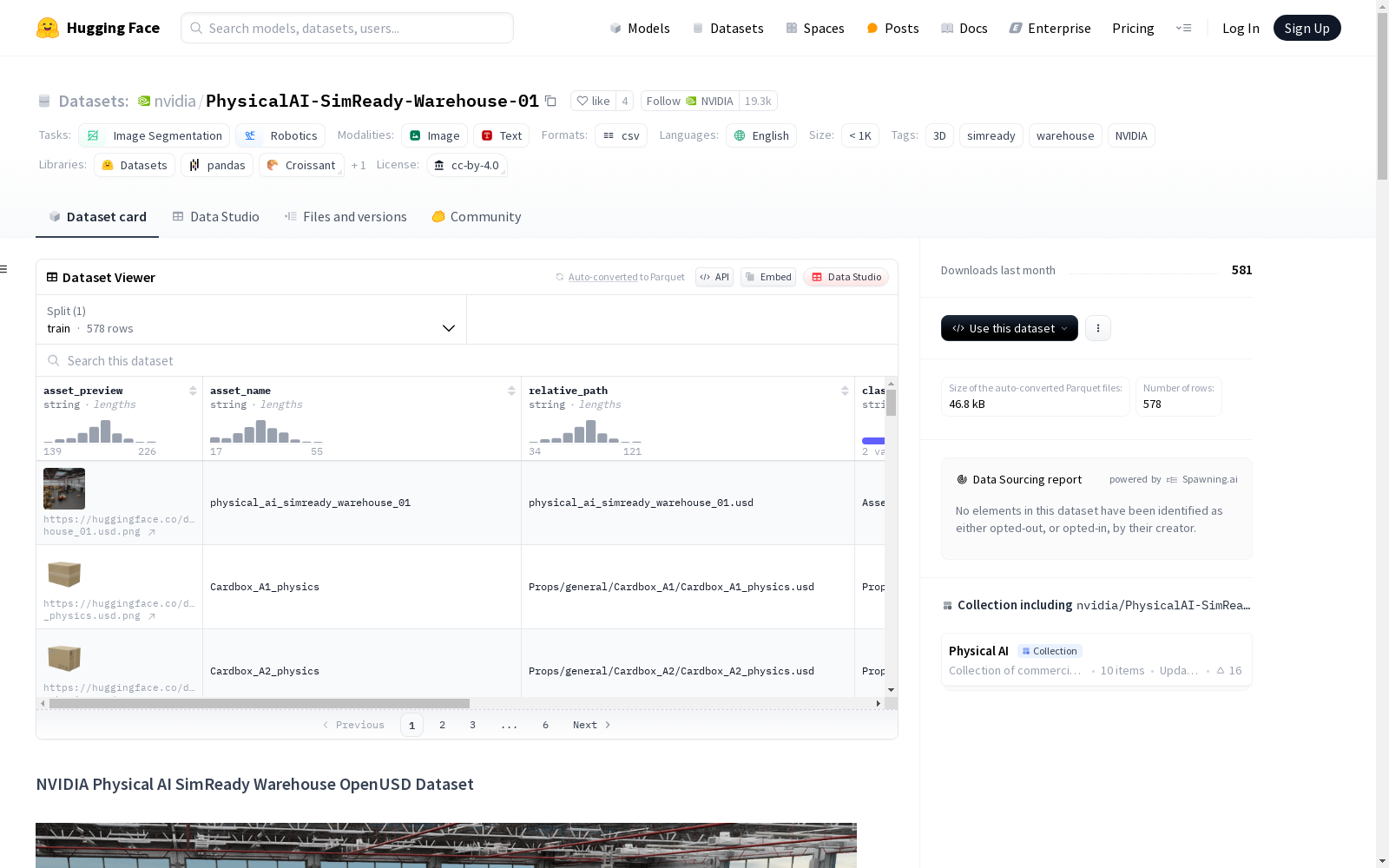Click the table horizontal scrollbar thumb
The height and width of the screenshot is (868, 1389).
pos(260,703)
